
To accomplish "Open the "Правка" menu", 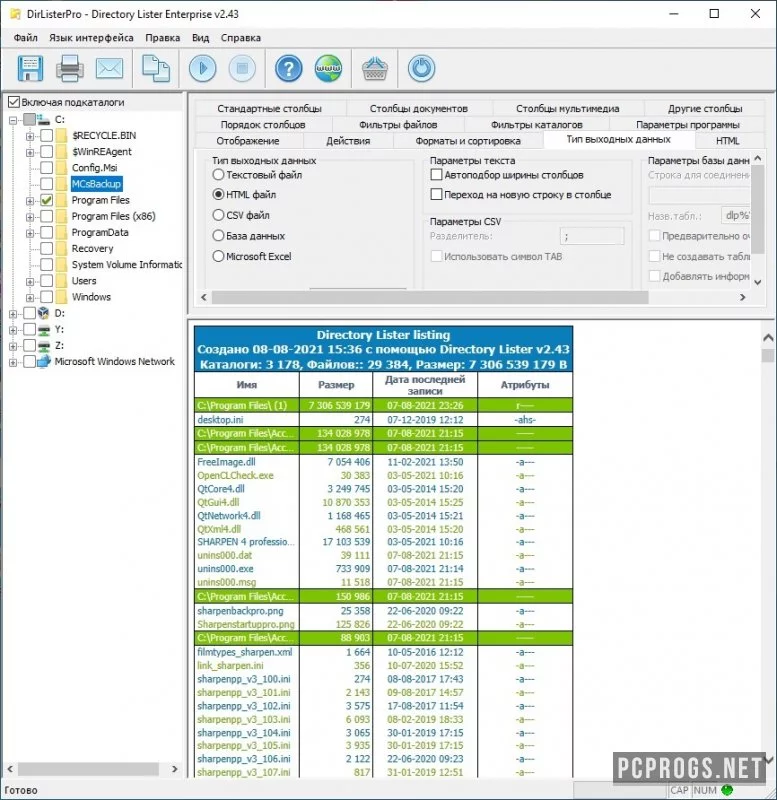I will pos(162,38).
